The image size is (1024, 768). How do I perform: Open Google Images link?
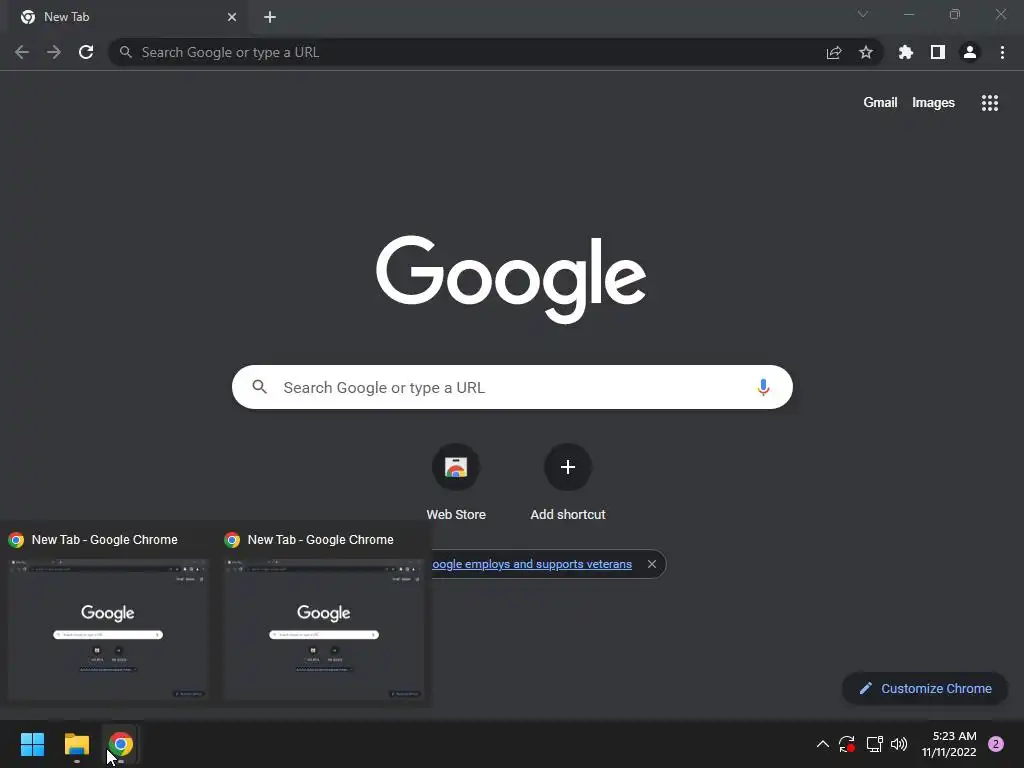click(x=933, y=103)
